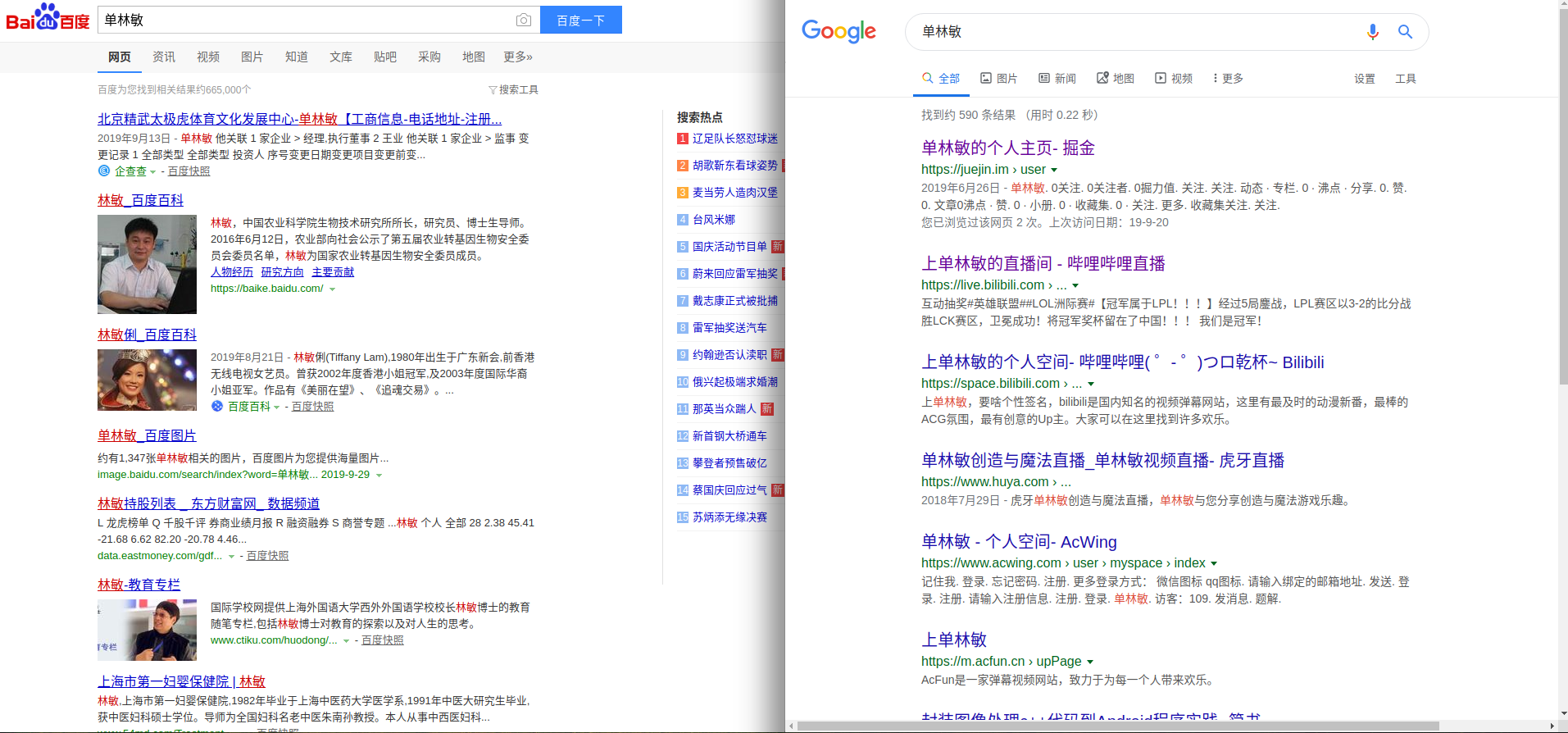This screenshot has width=1568, height=733.
Task: Expand dropdown arrow after juejin.im URL
Action: tap(1055, 171)
